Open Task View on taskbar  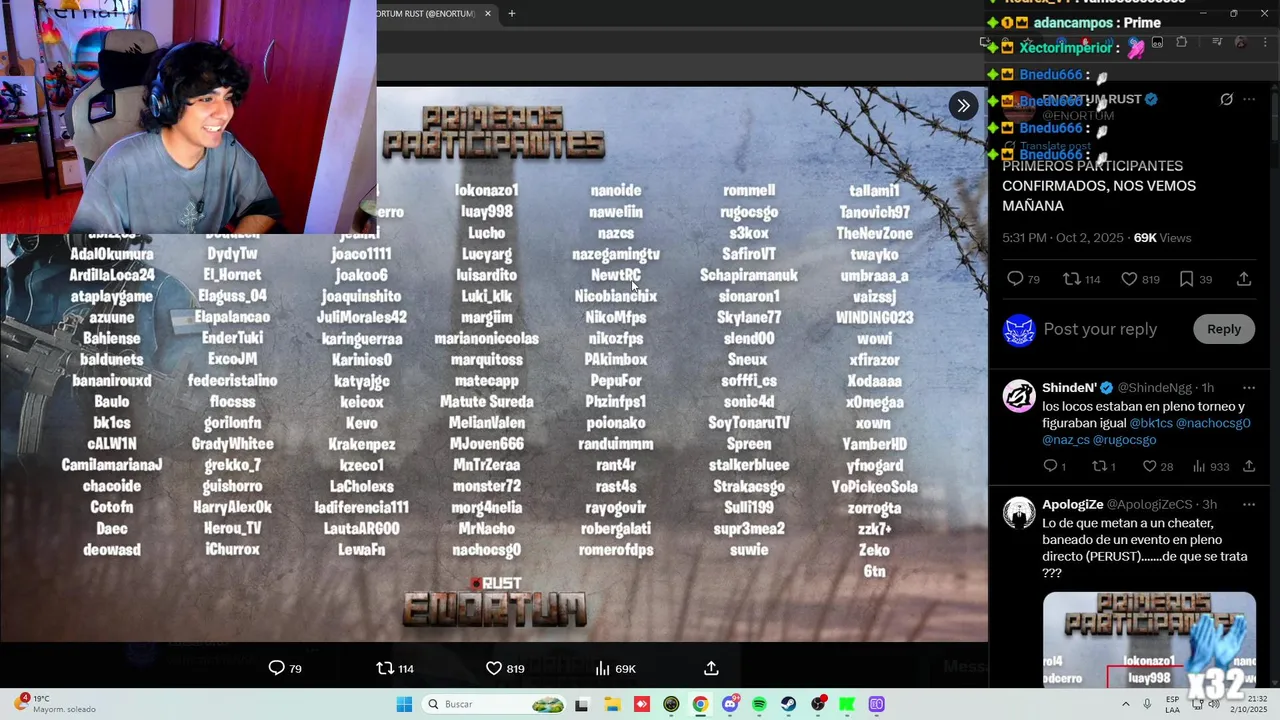[x=582, y=704]
